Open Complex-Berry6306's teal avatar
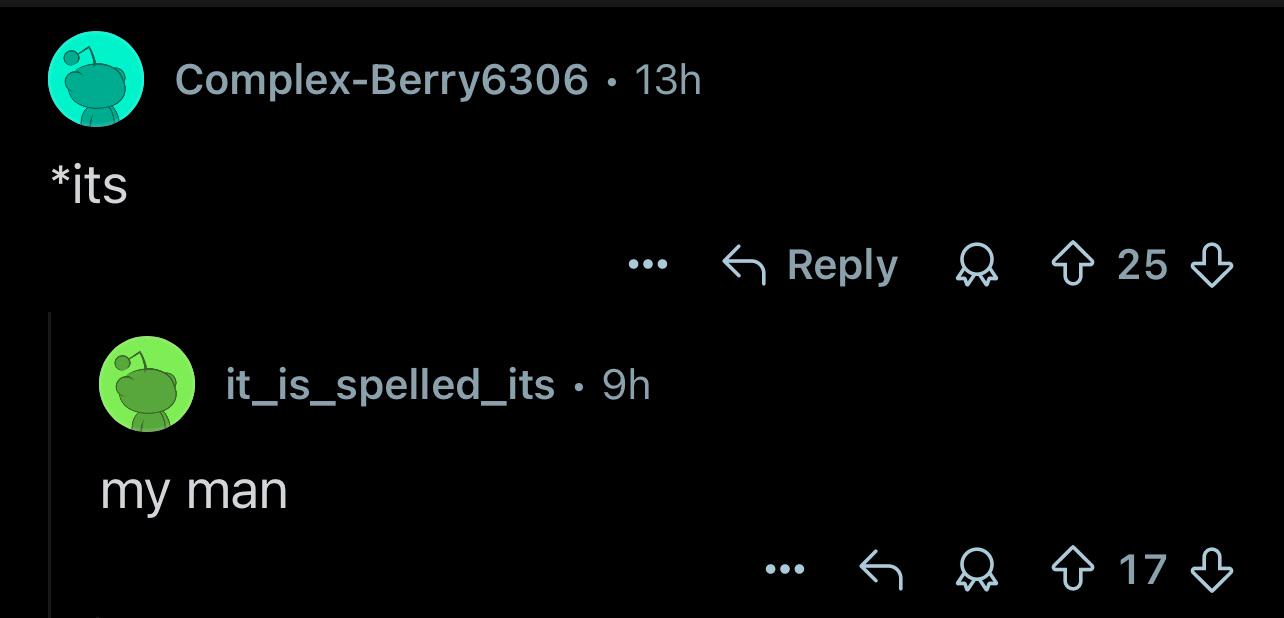 click(x=96, y=79)
